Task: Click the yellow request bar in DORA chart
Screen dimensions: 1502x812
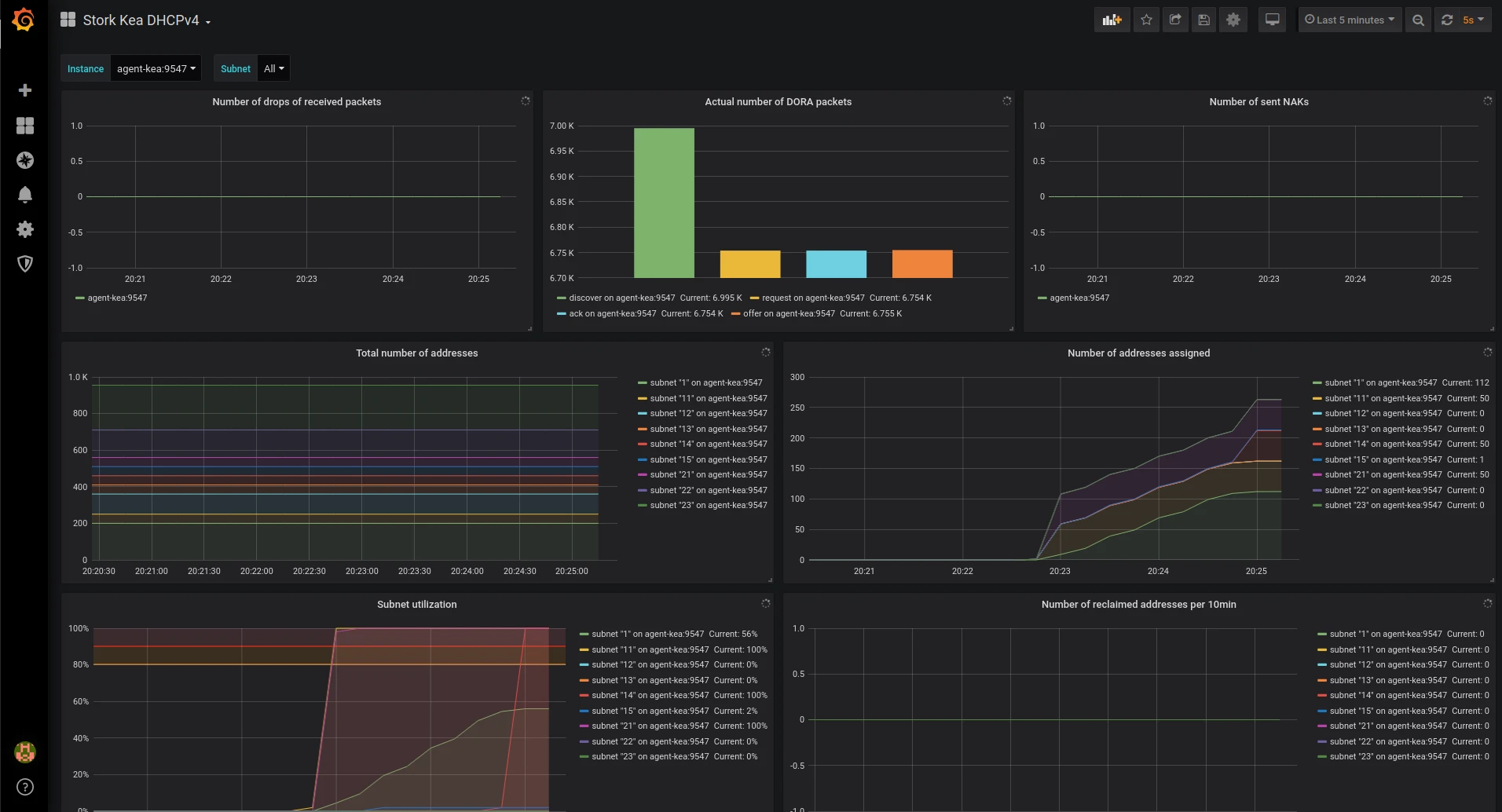Action: [x=750, y=265]
